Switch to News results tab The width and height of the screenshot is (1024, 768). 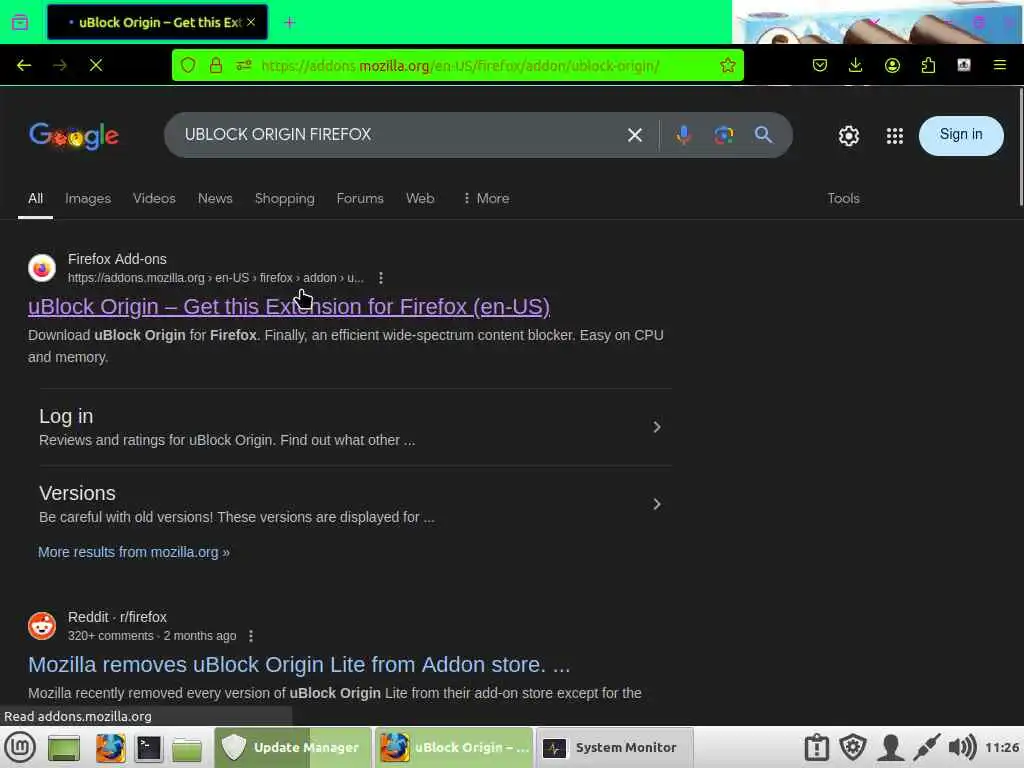coord(215,199)
